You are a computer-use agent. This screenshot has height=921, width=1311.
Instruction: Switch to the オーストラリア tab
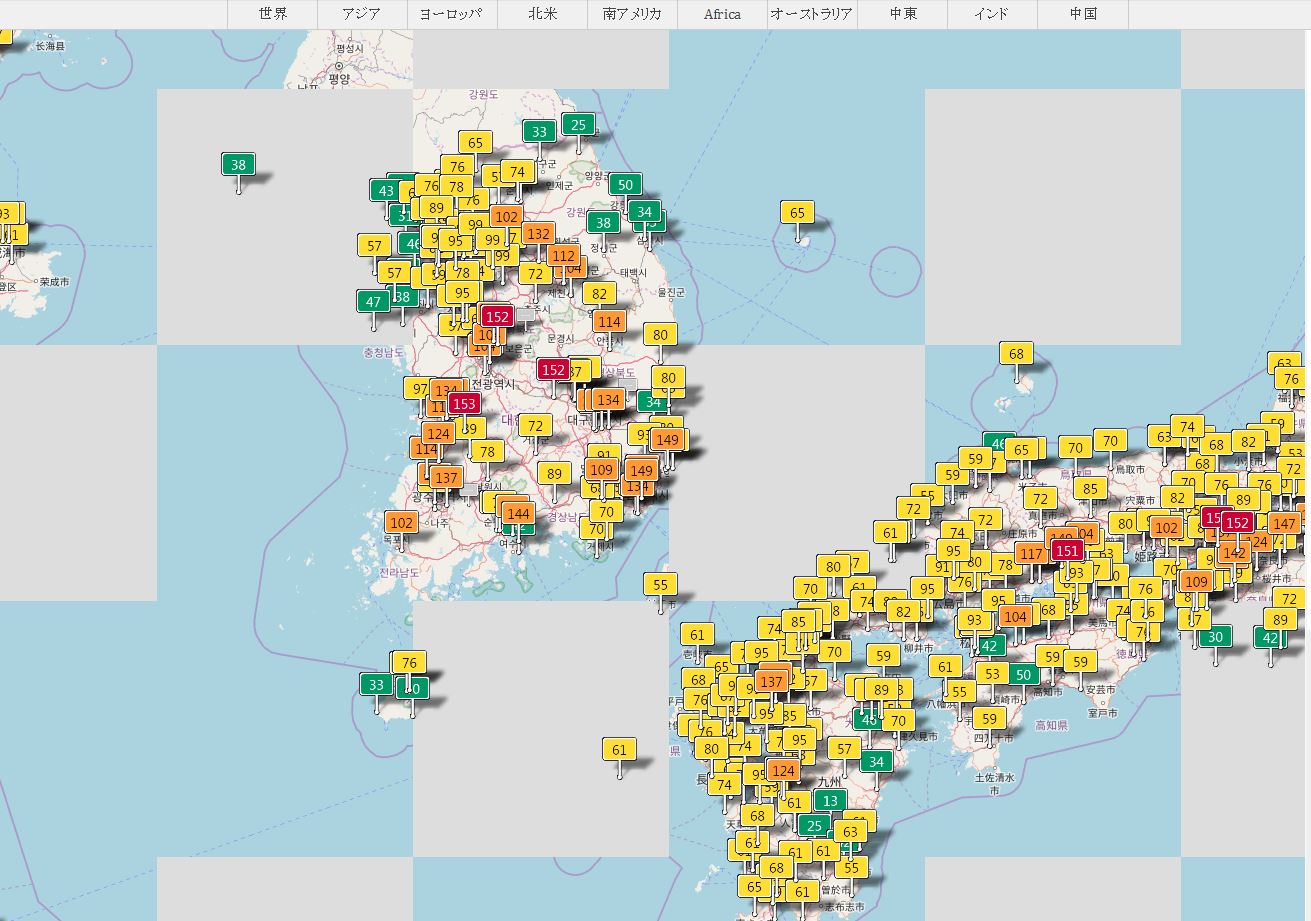812,14
